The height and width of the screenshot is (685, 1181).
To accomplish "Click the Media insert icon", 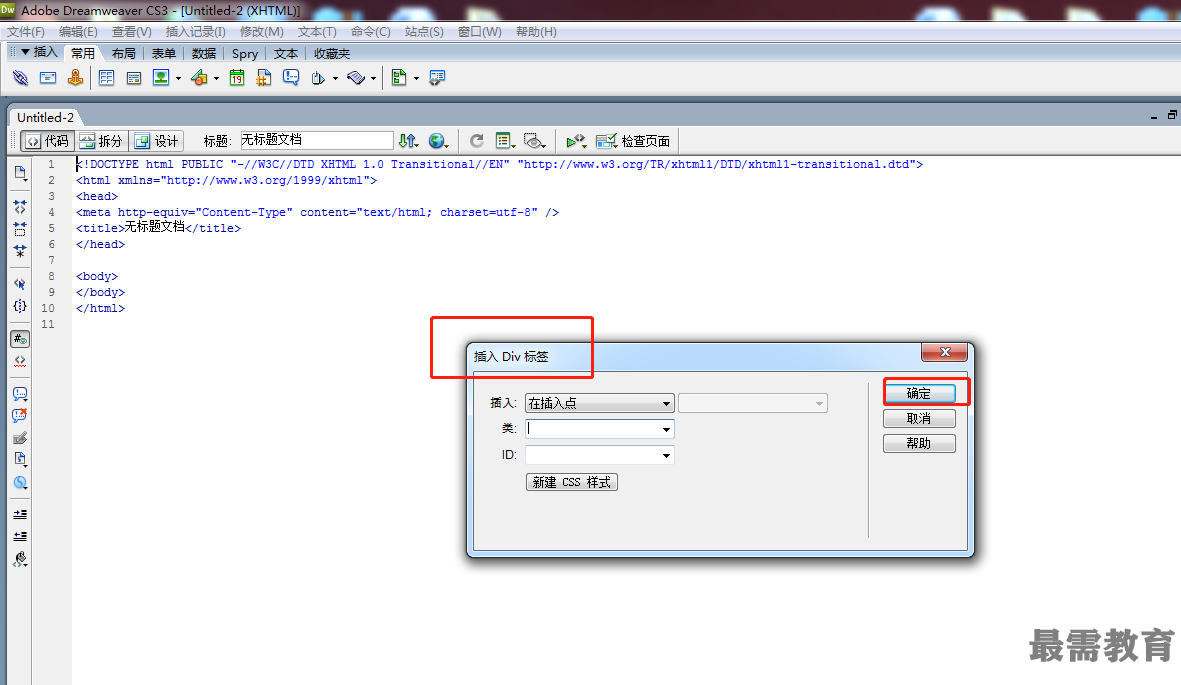I will 200,78.
